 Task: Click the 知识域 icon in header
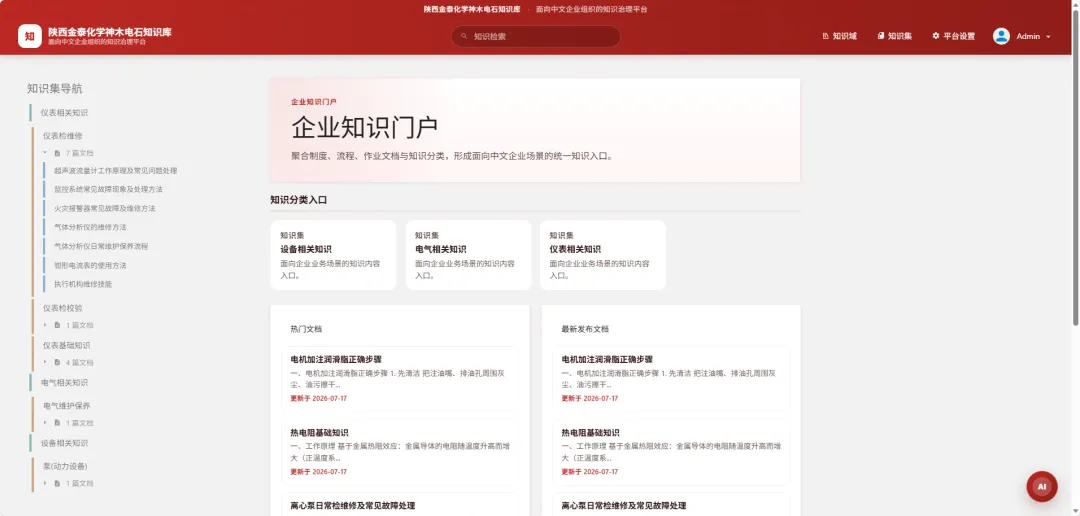click(825, 36)
